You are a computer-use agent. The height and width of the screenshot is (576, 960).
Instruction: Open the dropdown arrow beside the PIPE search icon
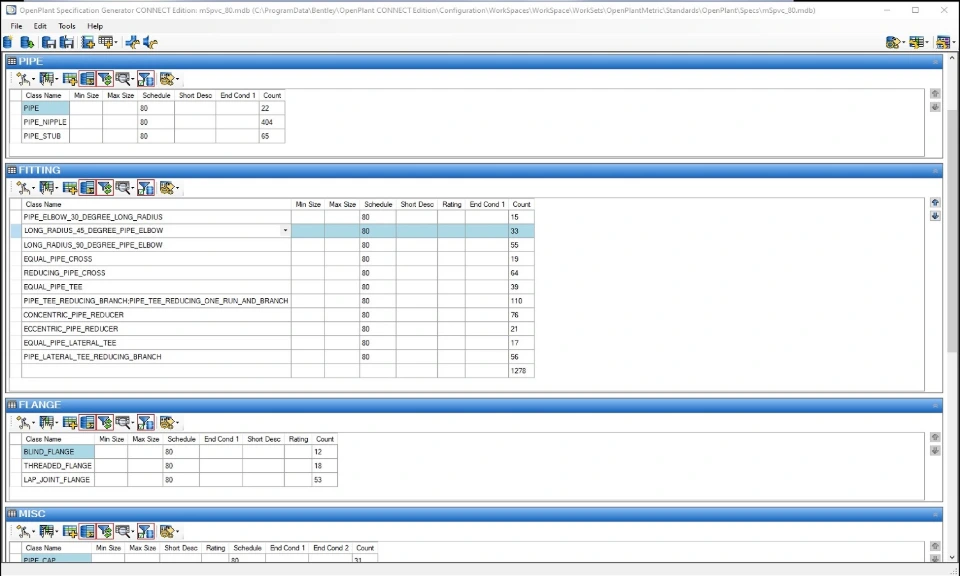[133, 77]
